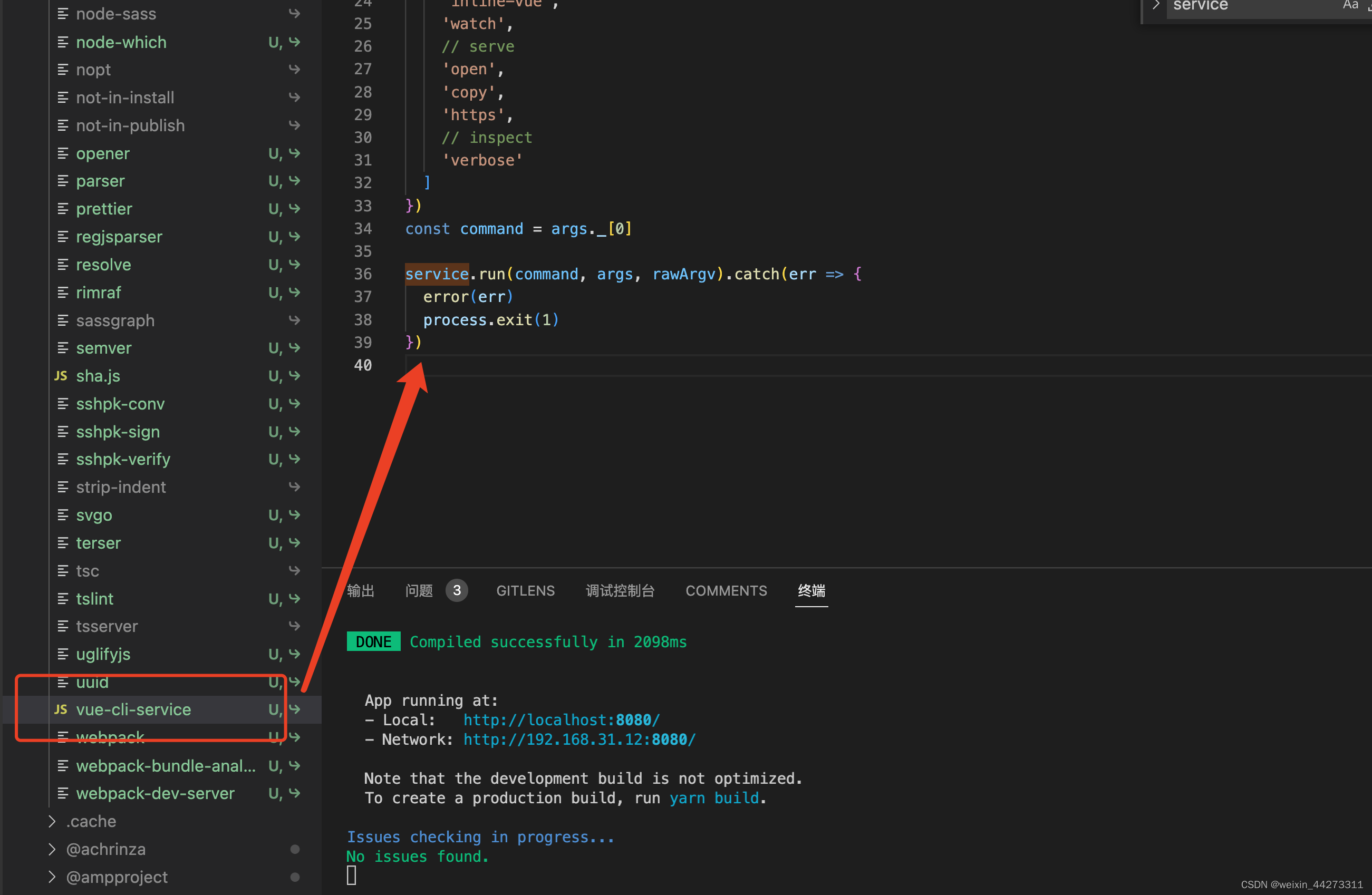Click the problems count badge showing 3
This screenshot has width=1372, height=895.
(x=457, y=591)
